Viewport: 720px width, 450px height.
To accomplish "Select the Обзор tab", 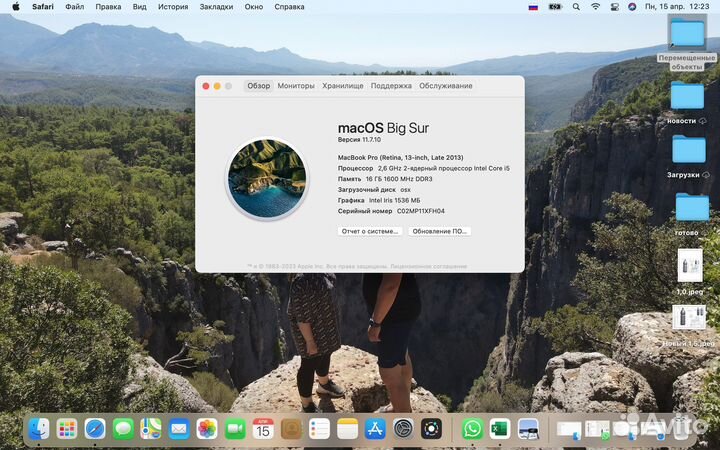I will coord(259,86).
